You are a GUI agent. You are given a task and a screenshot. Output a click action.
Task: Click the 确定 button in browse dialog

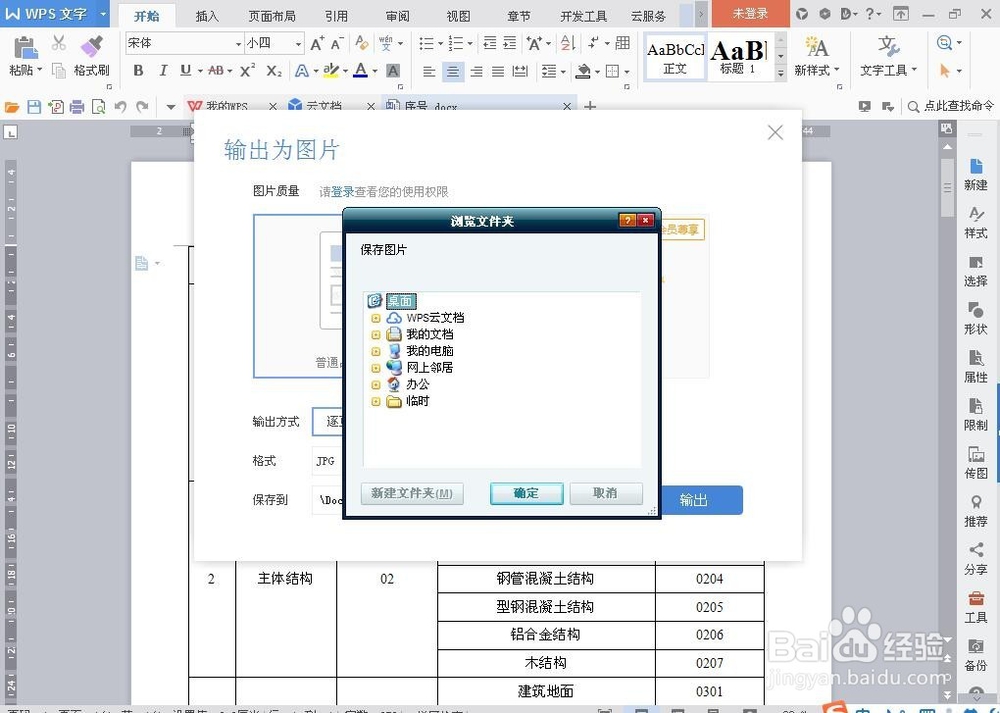[526, 493]
